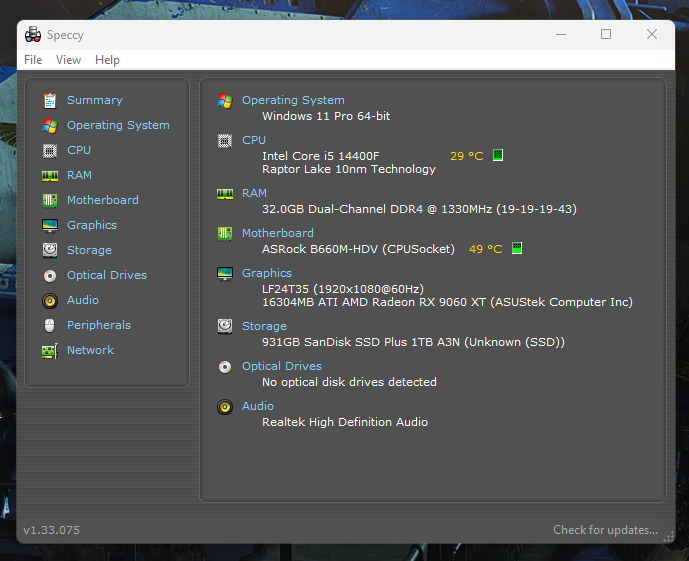Open the Operating System heading link in summary
The height and width of the screenshot is (561, 689).
click(293, 100)
